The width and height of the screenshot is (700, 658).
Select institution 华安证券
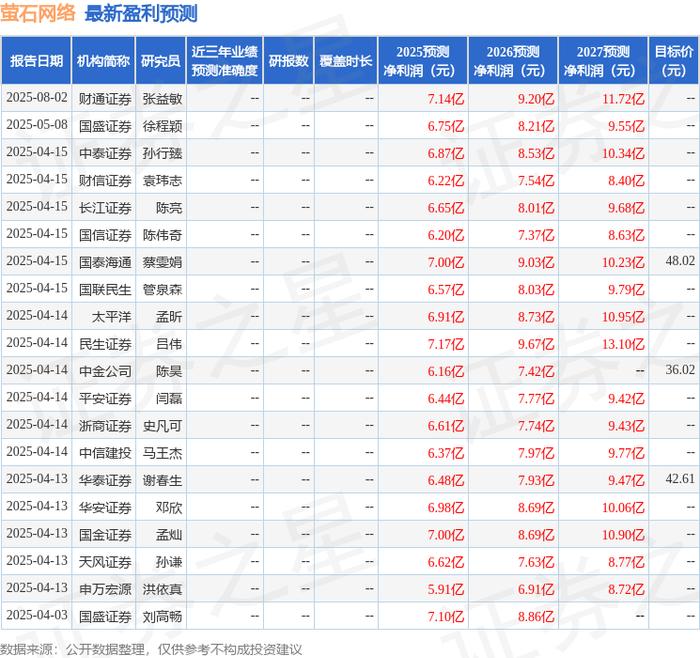coord(105,508)
